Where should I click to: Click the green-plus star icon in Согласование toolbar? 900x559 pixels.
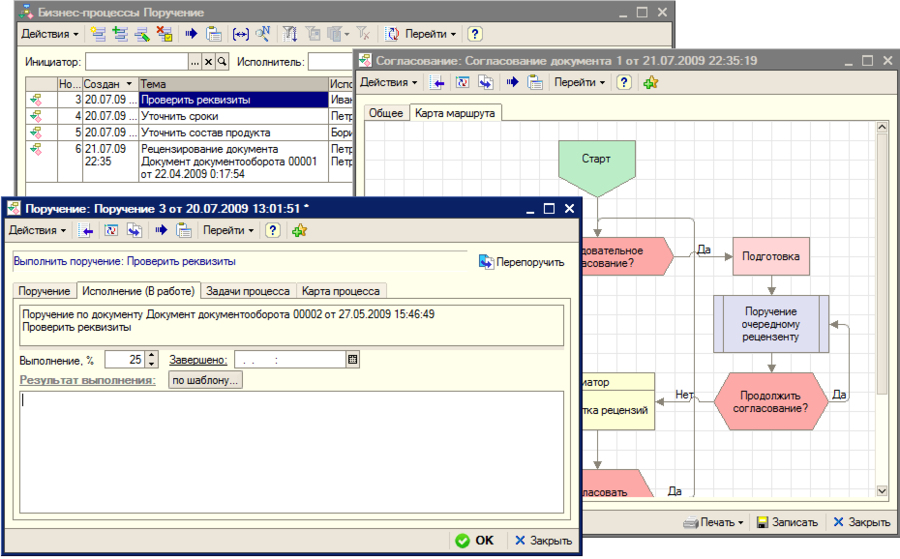coord(650,83)
